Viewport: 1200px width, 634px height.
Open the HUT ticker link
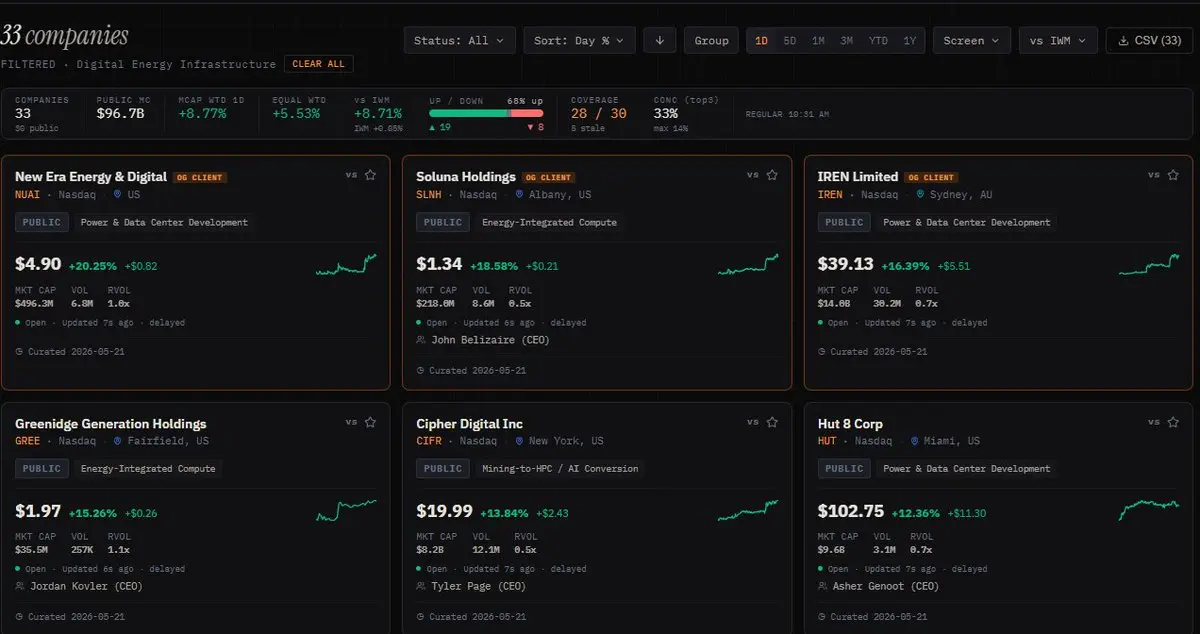coord(827,441)
